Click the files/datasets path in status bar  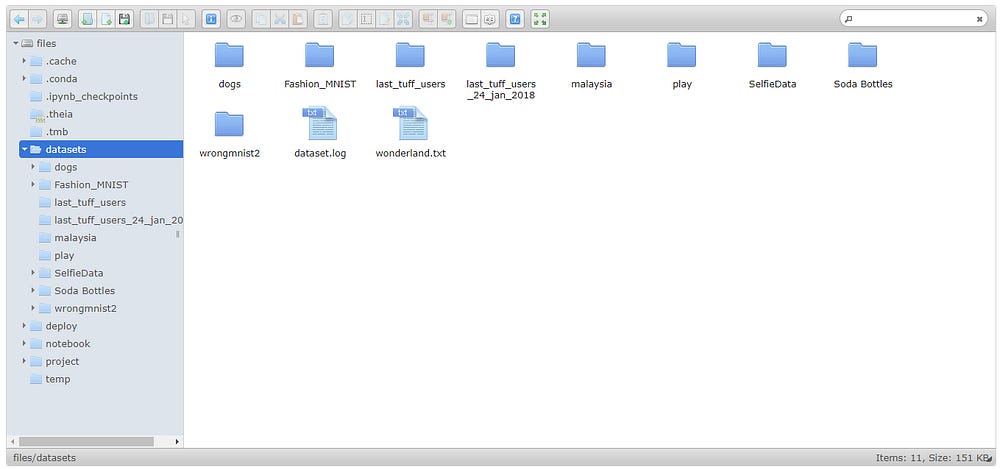44,458
